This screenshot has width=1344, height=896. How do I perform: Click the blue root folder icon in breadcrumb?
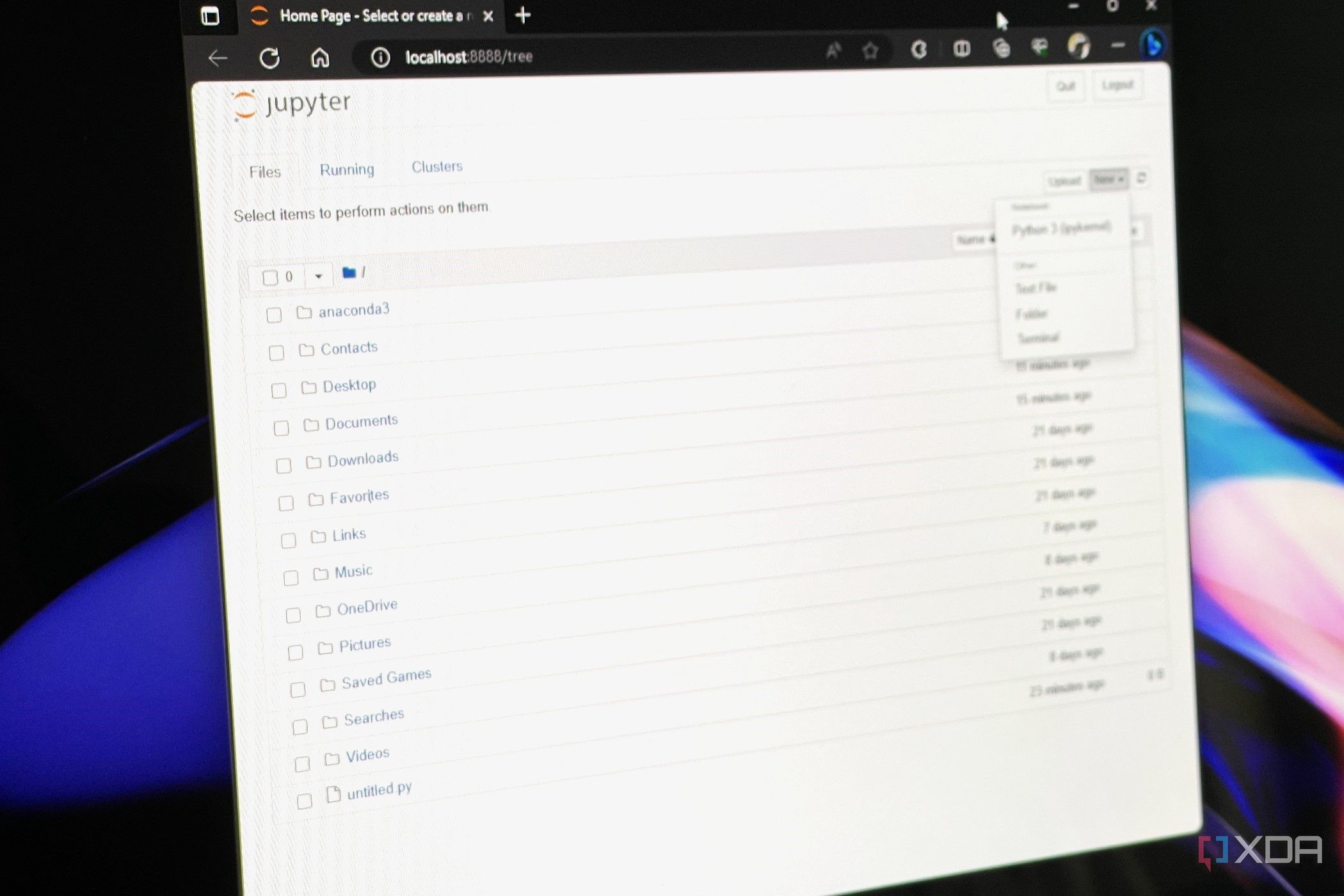point(349,271)
